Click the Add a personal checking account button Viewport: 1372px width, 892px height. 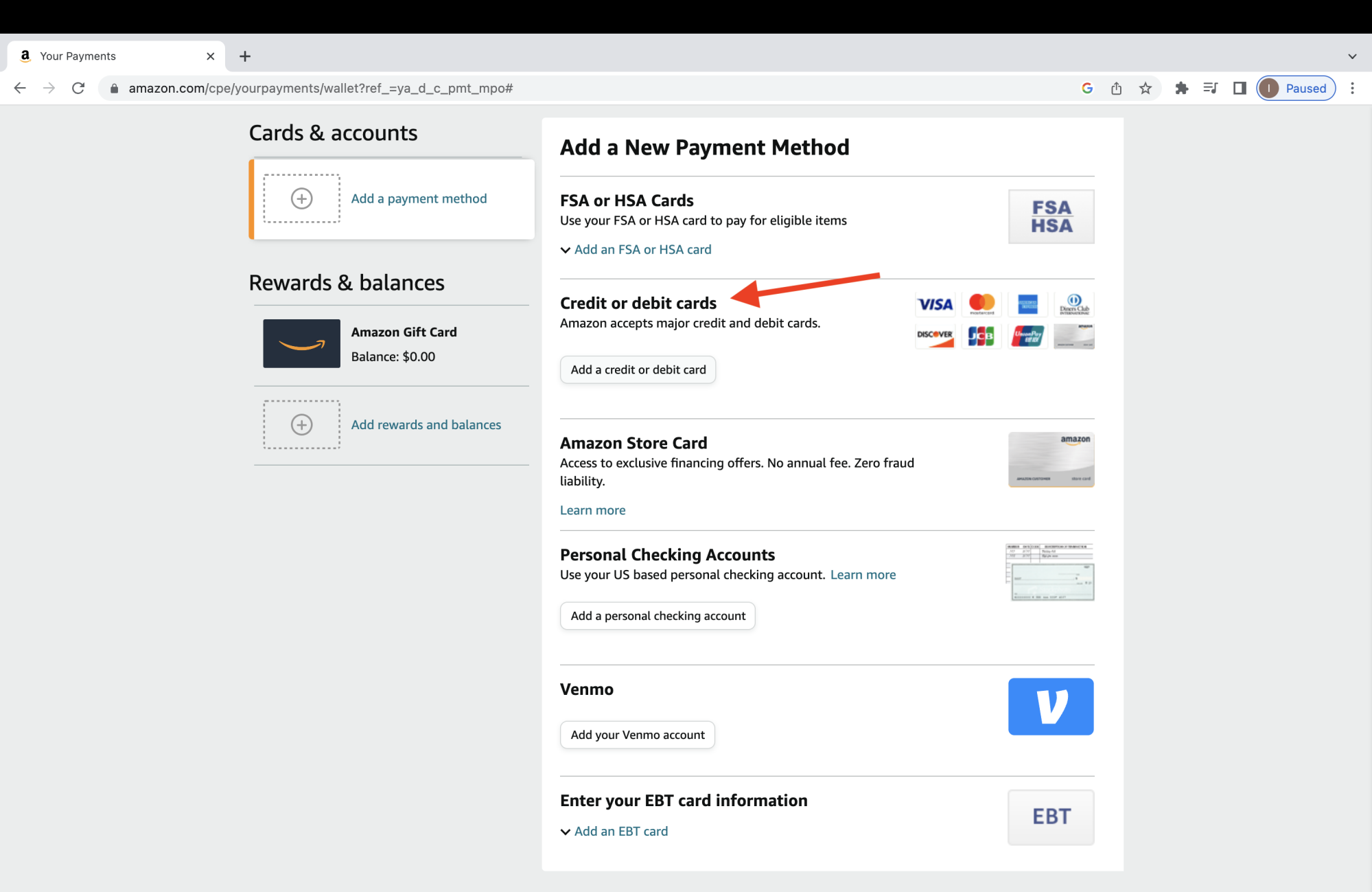[x=657, y=615]
